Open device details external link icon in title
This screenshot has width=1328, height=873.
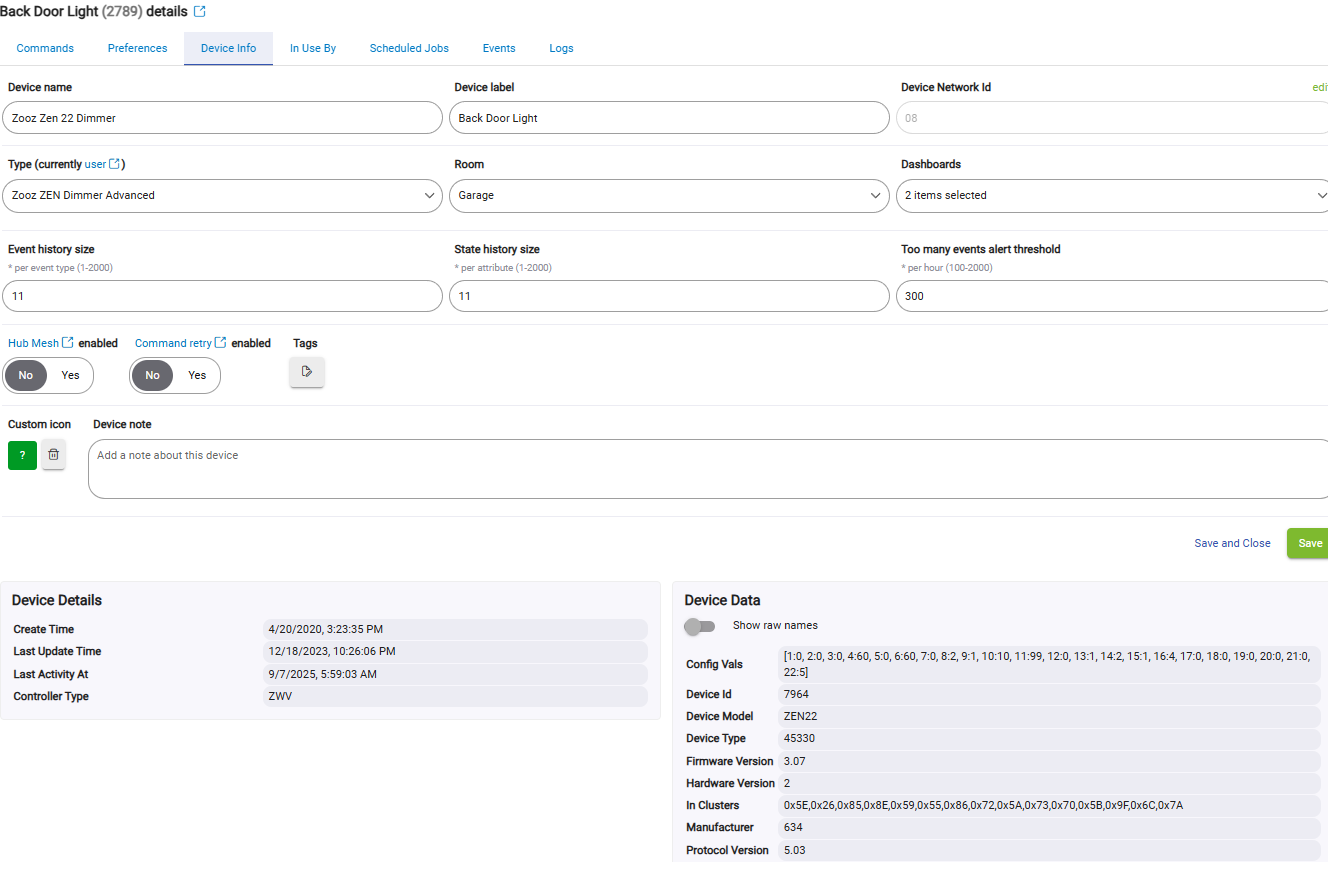tap(200, 11)
